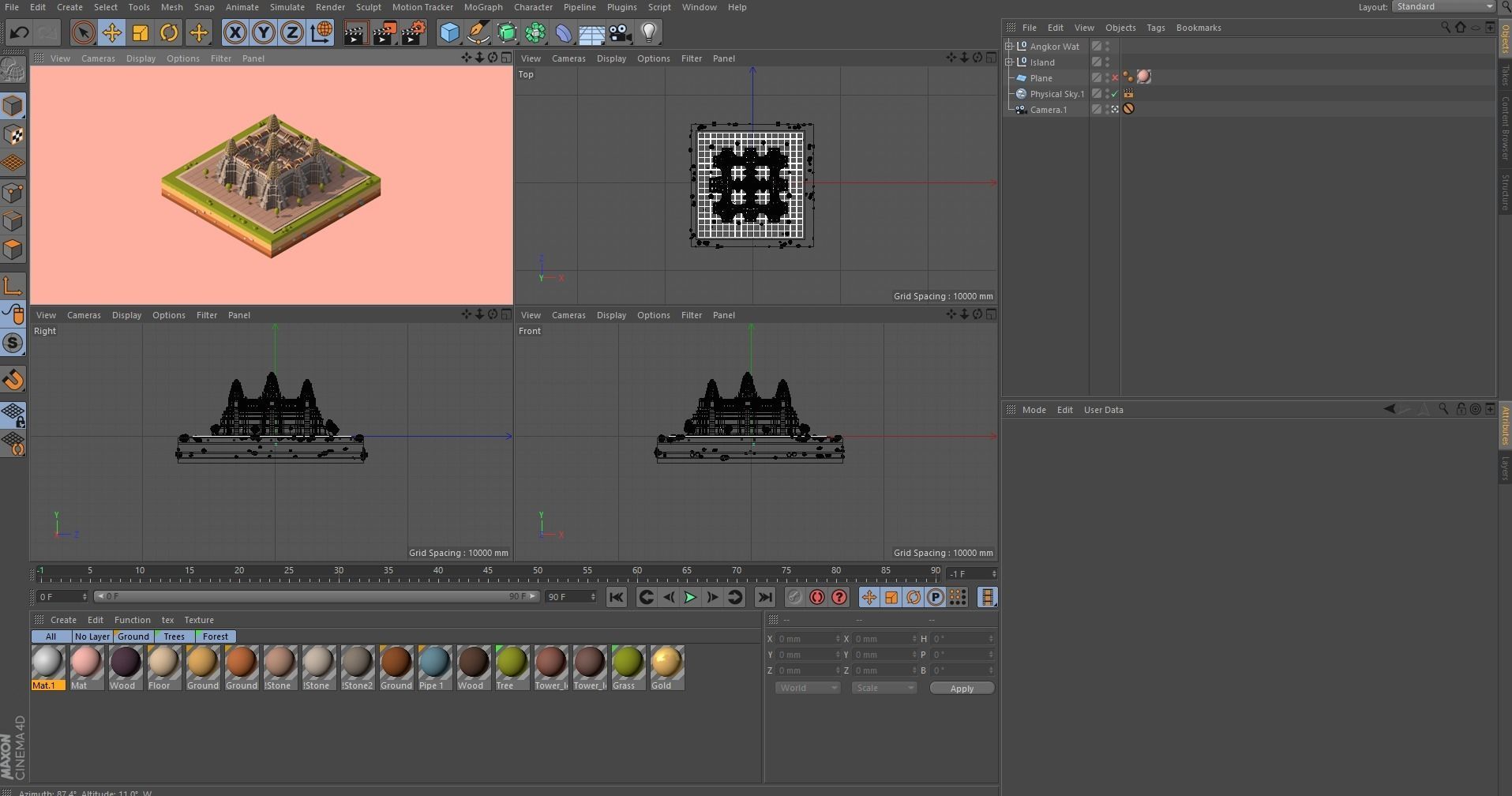The image size is (1512, 796).
Task: Select the Live Selection tool
Action: 83,32
